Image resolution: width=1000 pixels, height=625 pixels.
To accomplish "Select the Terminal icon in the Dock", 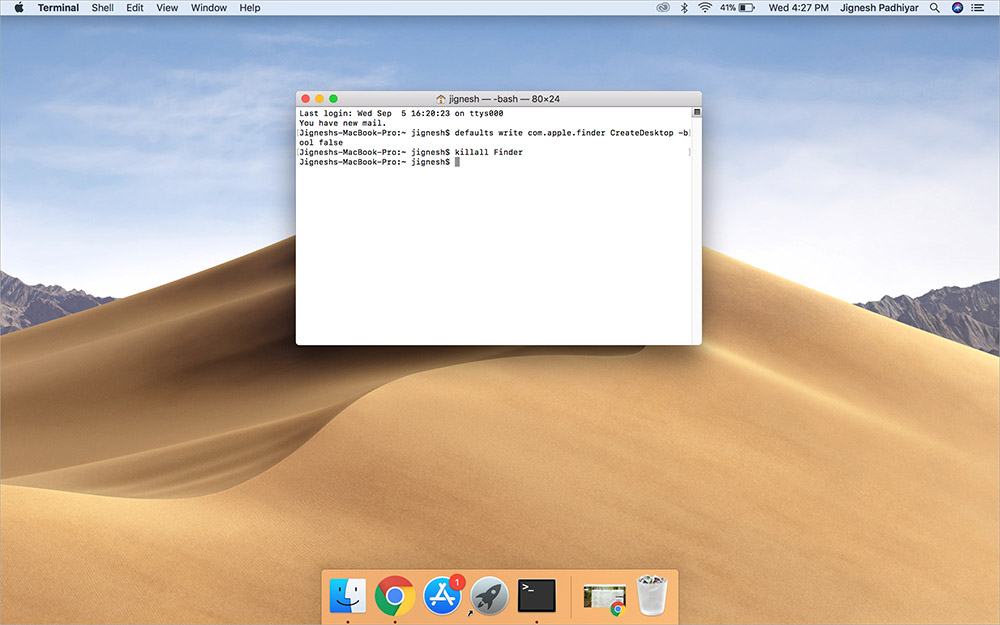I will 535,593.
